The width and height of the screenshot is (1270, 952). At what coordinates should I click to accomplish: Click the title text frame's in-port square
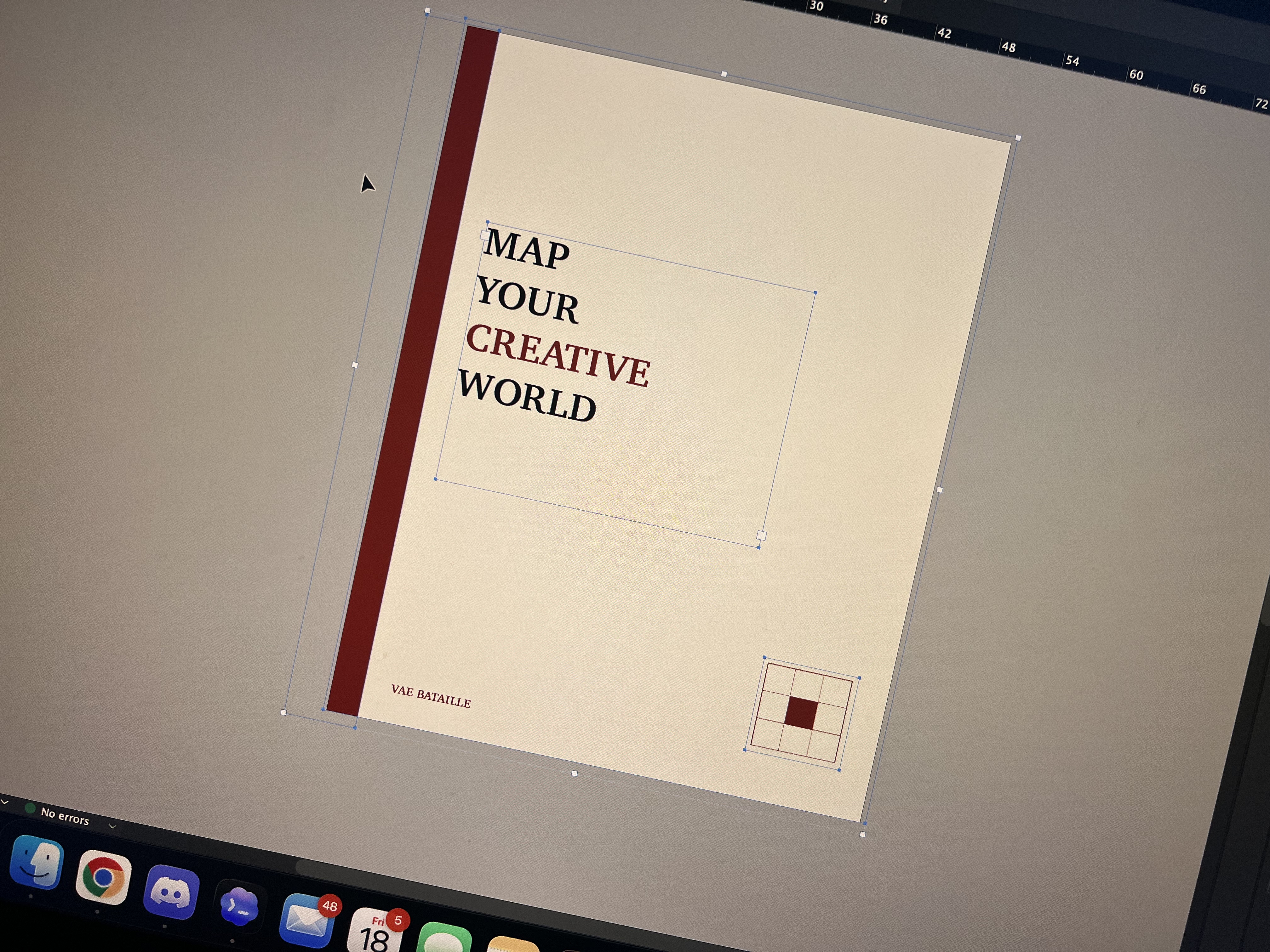484,235
